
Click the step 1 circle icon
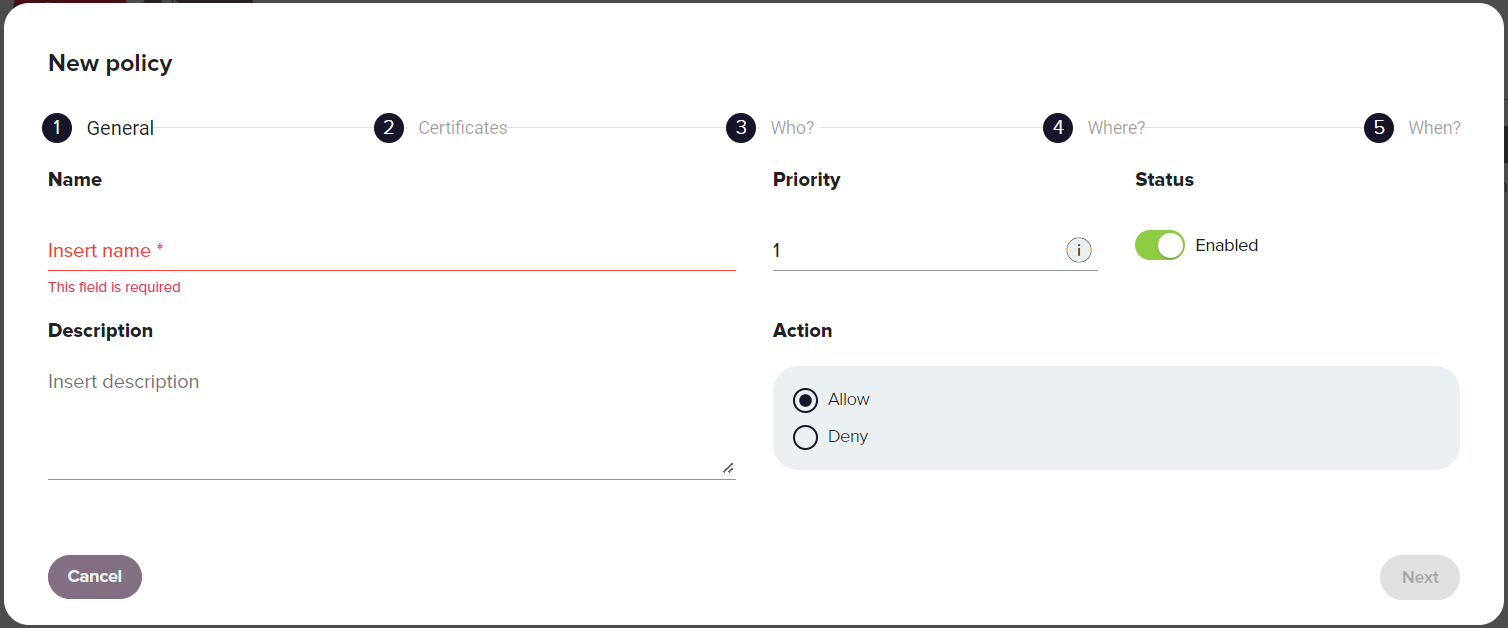[57, 128]
